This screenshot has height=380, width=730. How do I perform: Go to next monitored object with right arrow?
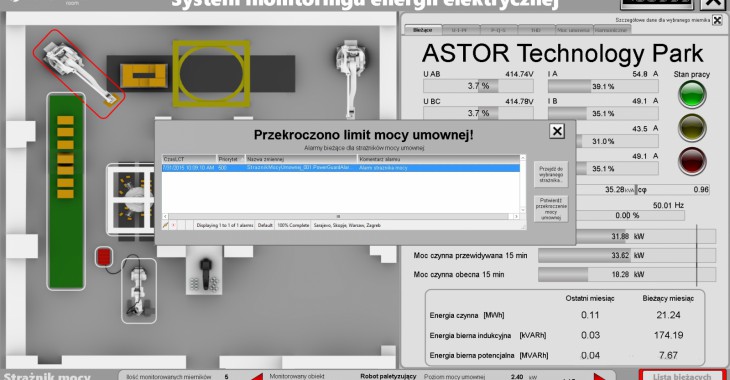(600, 377)
